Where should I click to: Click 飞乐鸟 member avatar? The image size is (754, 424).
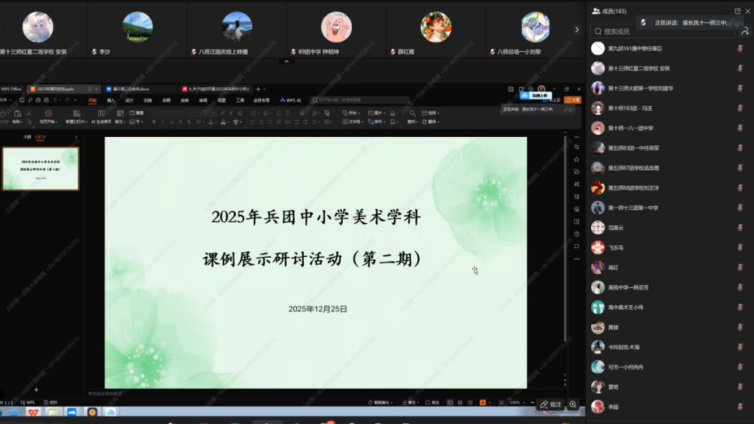598,248
